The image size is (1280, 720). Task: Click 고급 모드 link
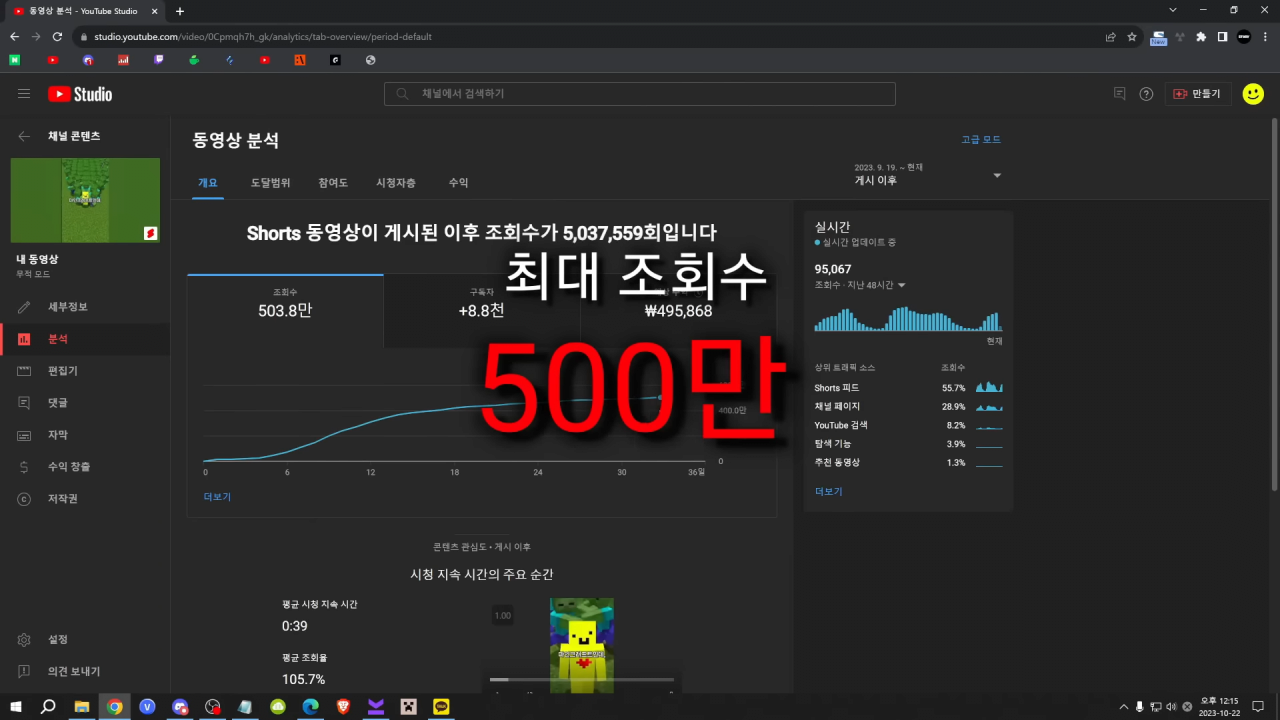coord(981,140)
